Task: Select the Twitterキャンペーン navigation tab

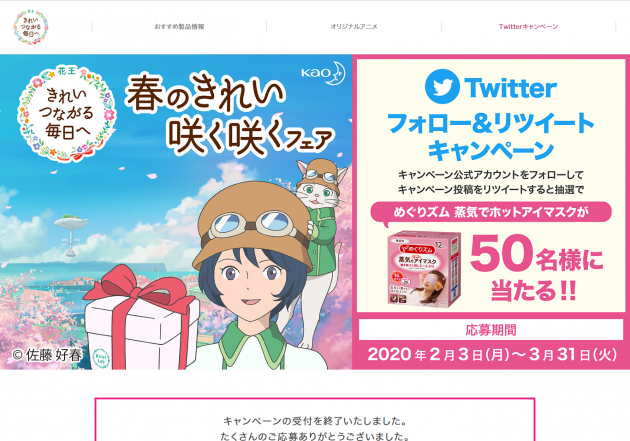Action: (528, 27)
